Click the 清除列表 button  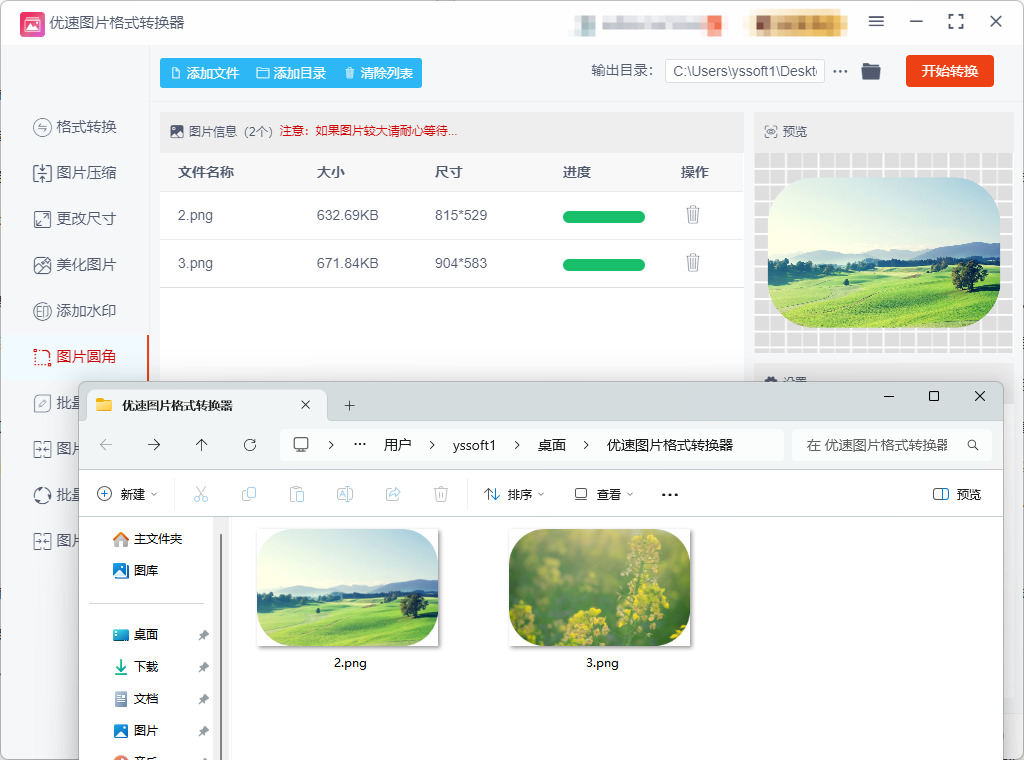[379, 73]
